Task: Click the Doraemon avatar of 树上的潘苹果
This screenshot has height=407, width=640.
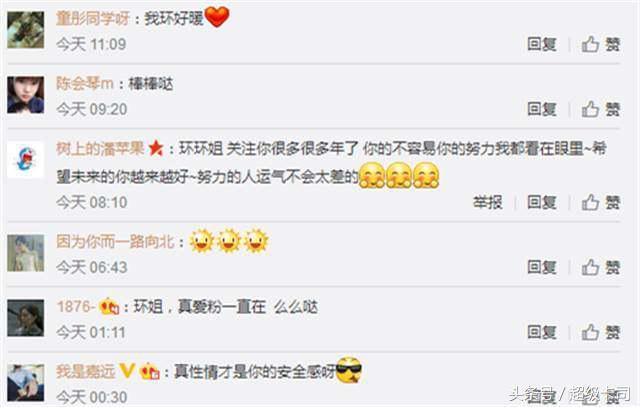Action: coord(25,160)
